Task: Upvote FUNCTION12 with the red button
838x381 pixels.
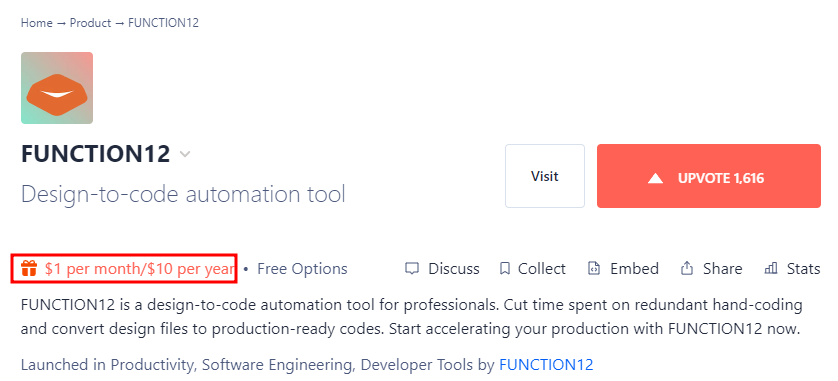Action: (x=709, y=176)
